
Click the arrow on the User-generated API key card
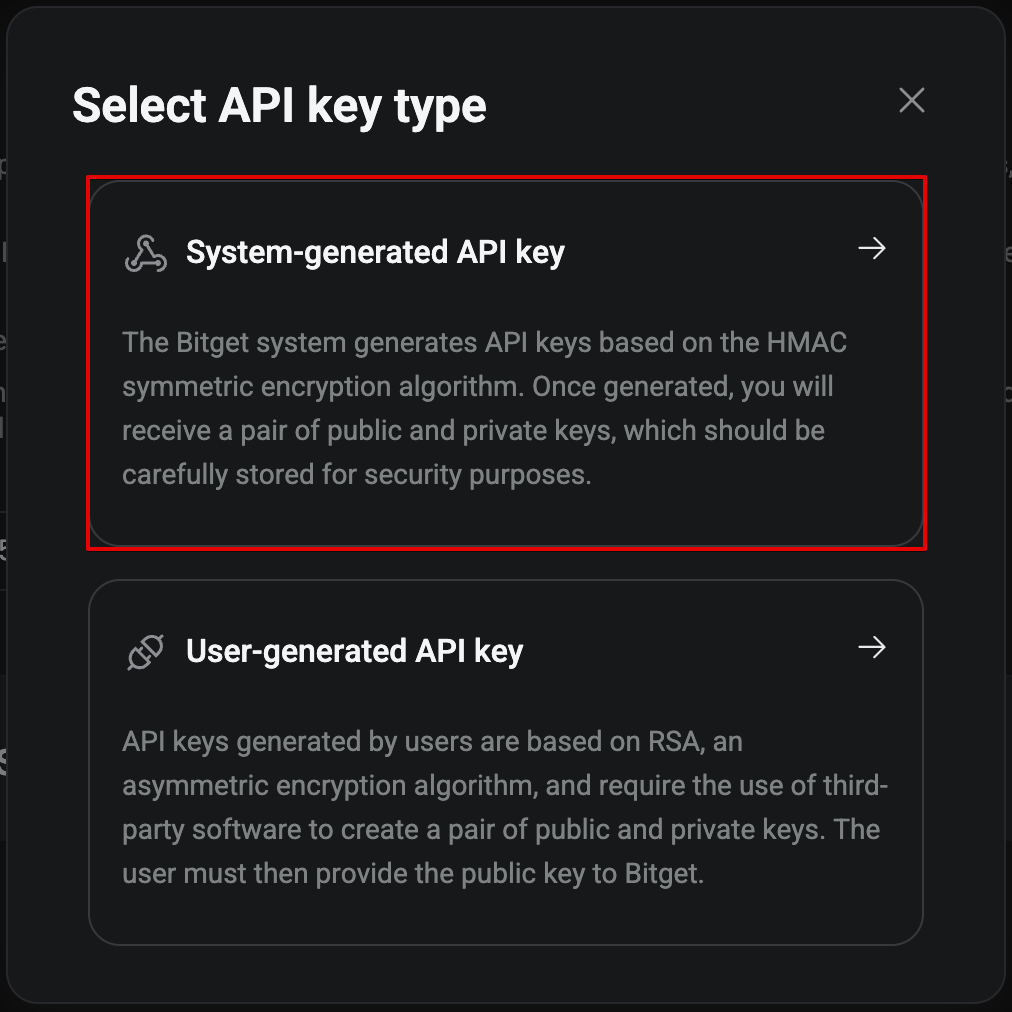pyautogui.click(x=871, y=647)
